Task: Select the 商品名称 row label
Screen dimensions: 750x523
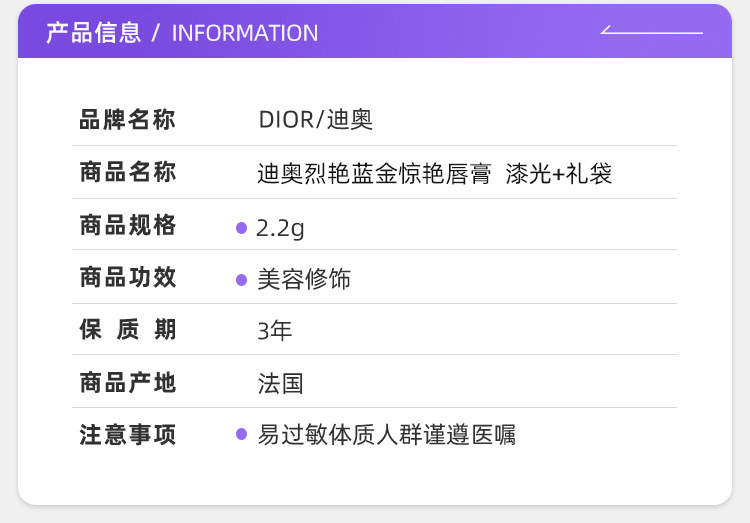Action: [127, 173]
